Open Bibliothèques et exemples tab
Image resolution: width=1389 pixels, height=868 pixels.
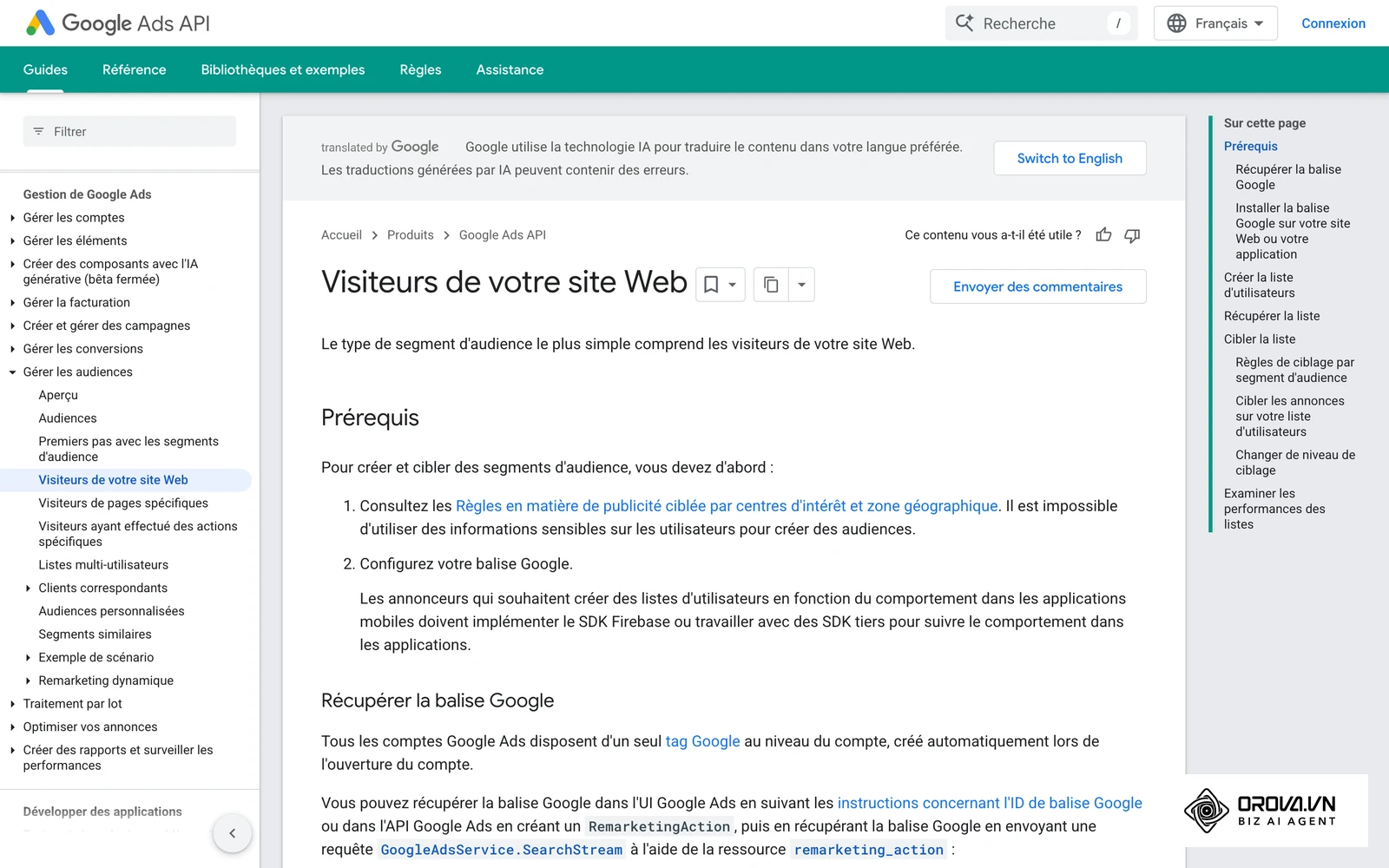(x=283, y=69)
